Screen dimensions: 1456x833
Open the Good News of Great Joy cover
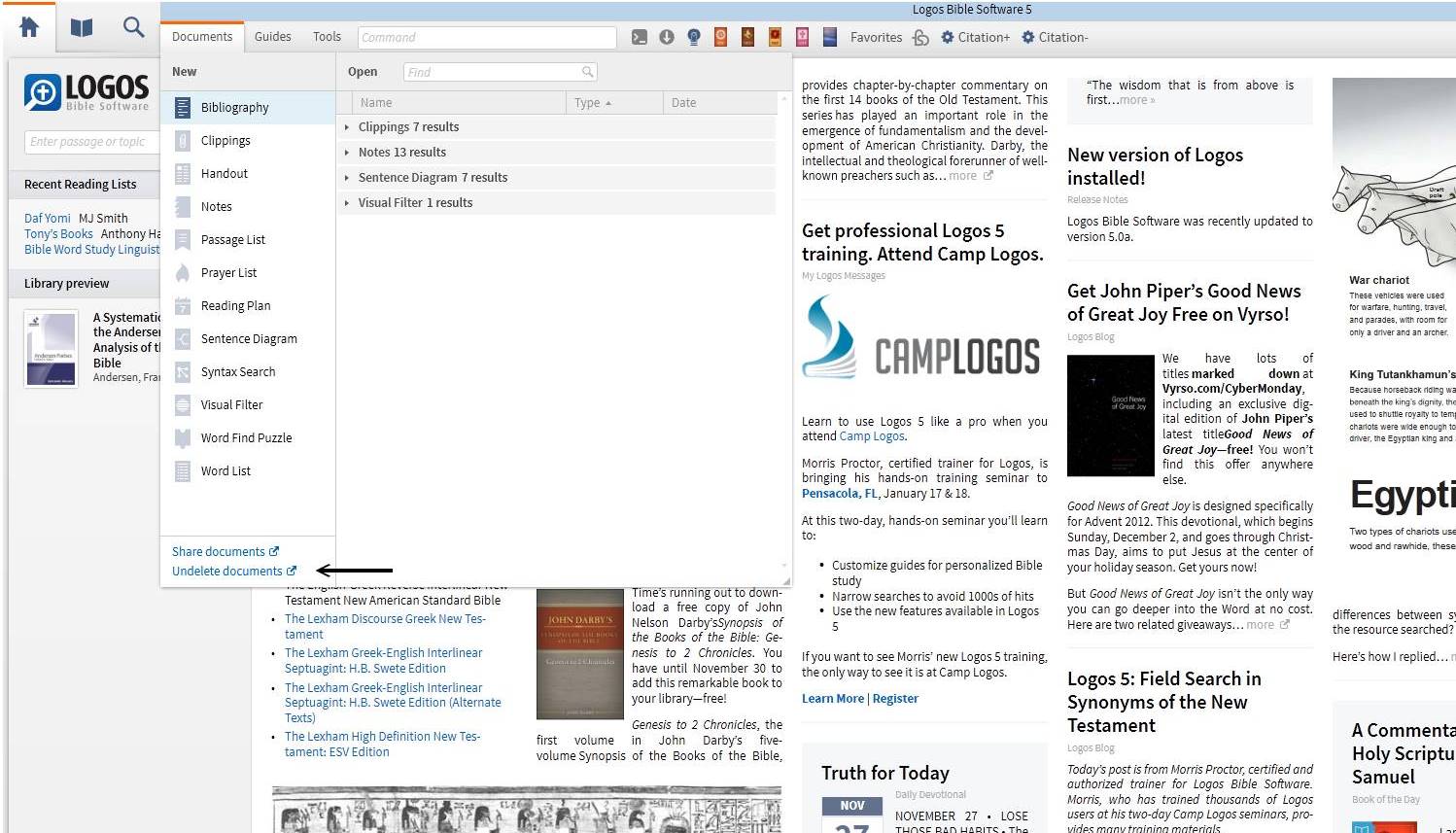tap(1110, 415)
